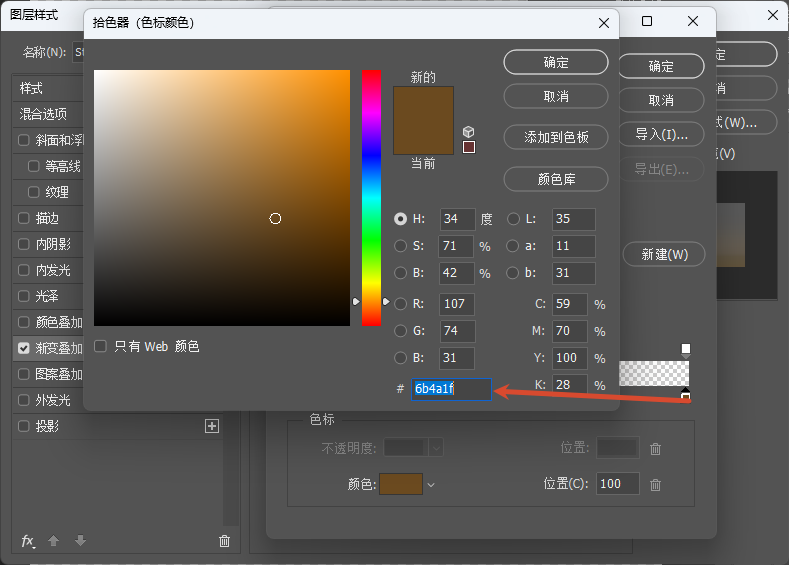Image resolution: width=789 pixels, height=565 pixels.
Task: Click the K black percentage field
Action: pyautogui.click(x=570, y=385)
